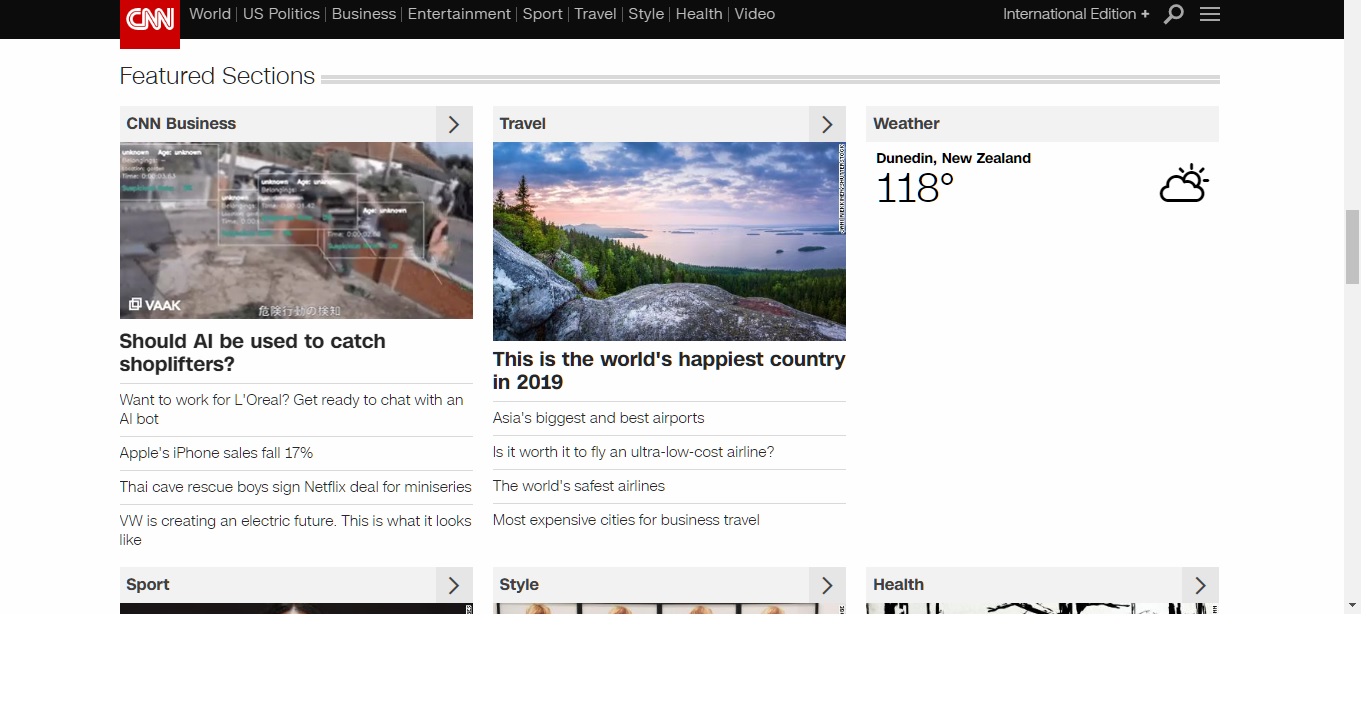Open the Video navigation item

754,14
